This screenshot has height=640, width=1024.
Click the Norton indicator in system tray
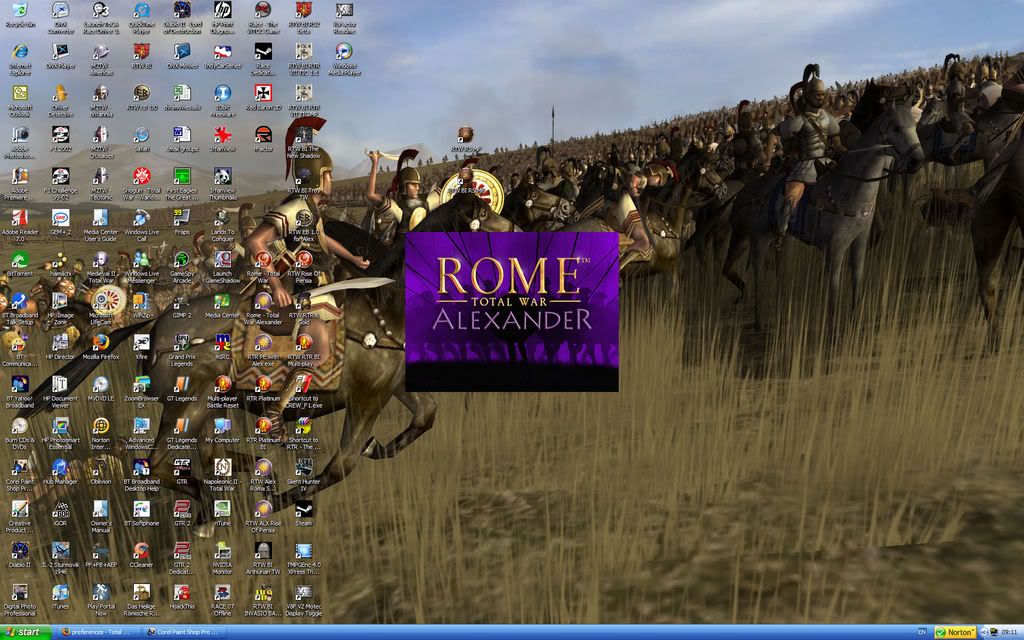click(955, 632)
